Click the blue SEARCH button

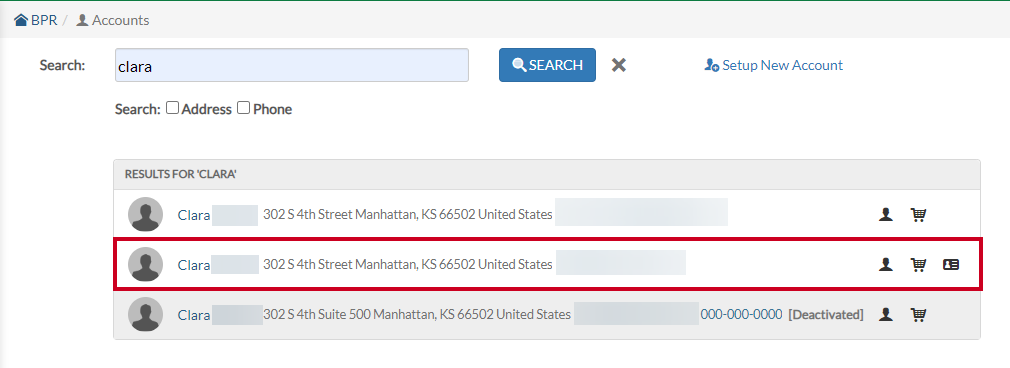547,65
